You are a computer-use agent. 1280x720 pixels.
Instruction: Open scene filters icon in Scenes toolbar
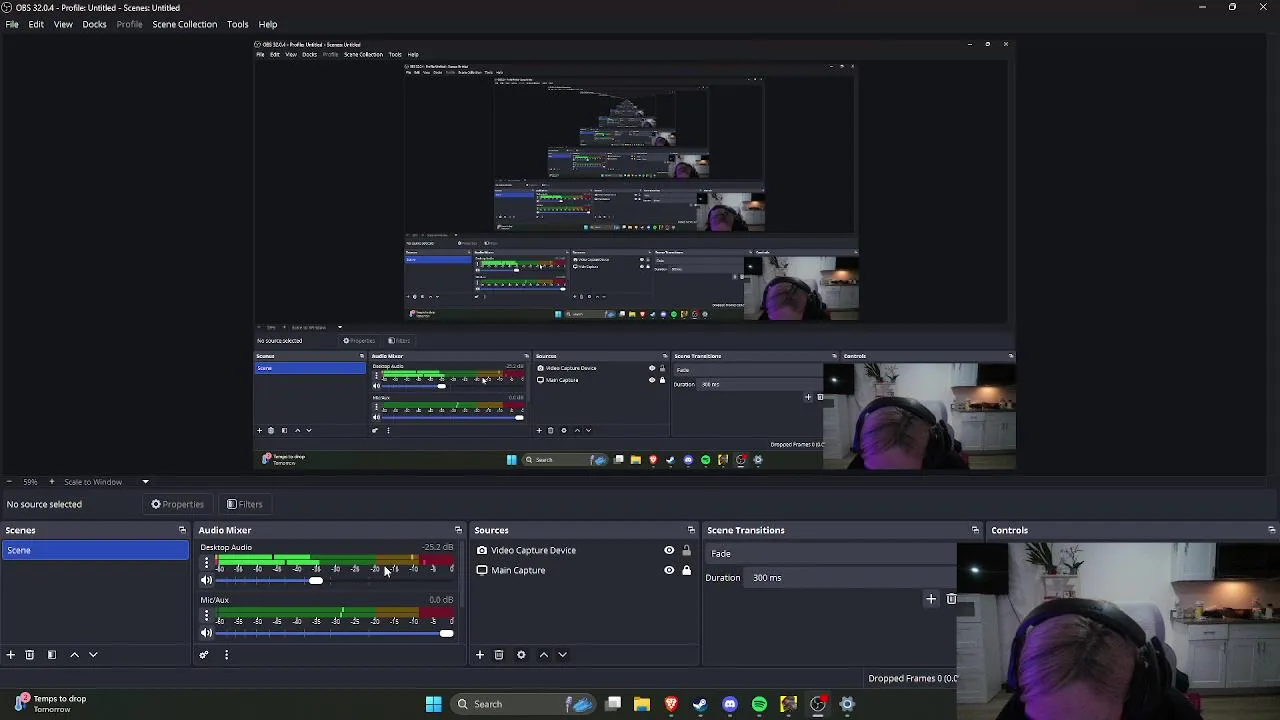(52, 655)
